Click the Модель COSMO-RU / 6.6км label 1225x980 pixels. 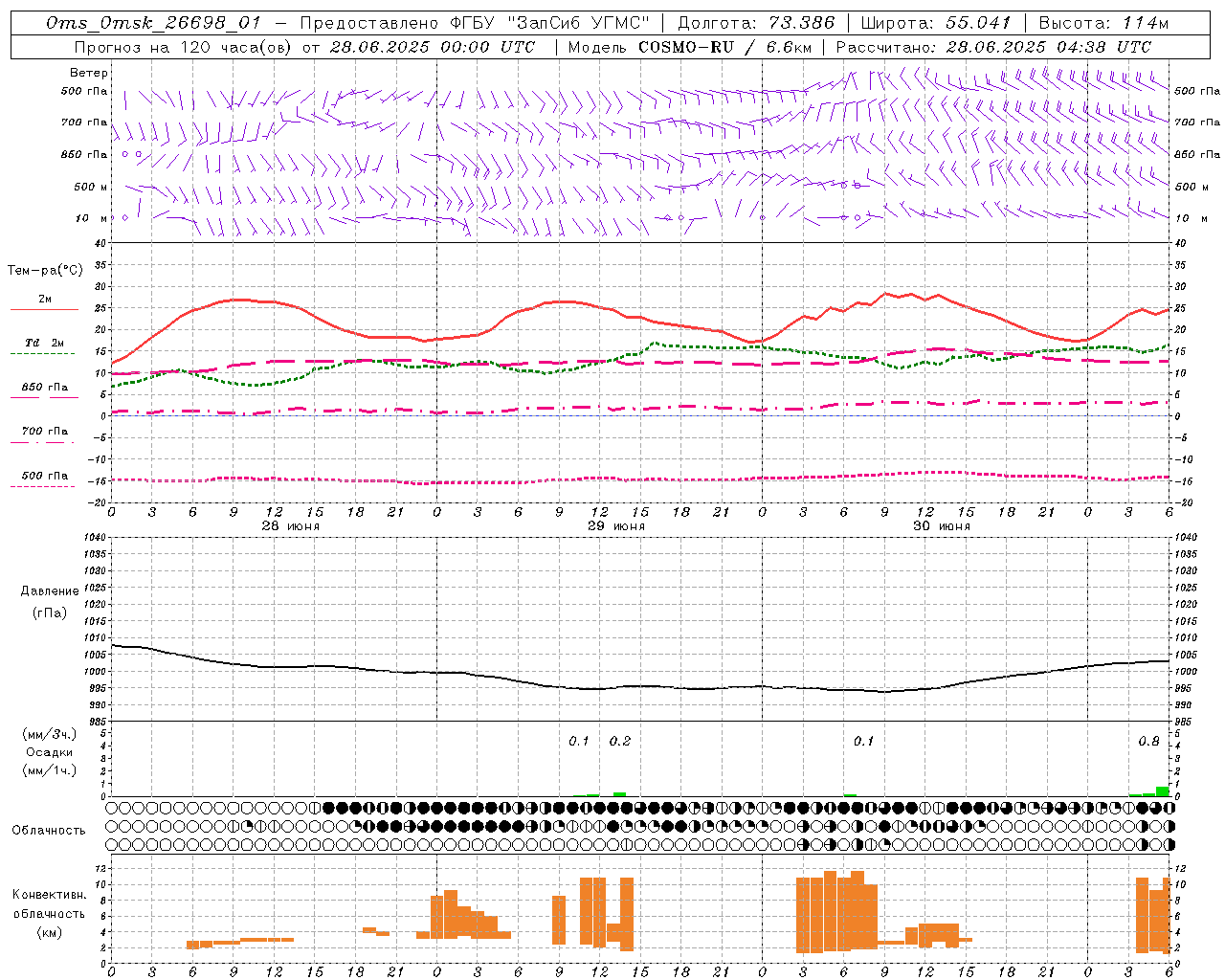(x=690, y=47)
